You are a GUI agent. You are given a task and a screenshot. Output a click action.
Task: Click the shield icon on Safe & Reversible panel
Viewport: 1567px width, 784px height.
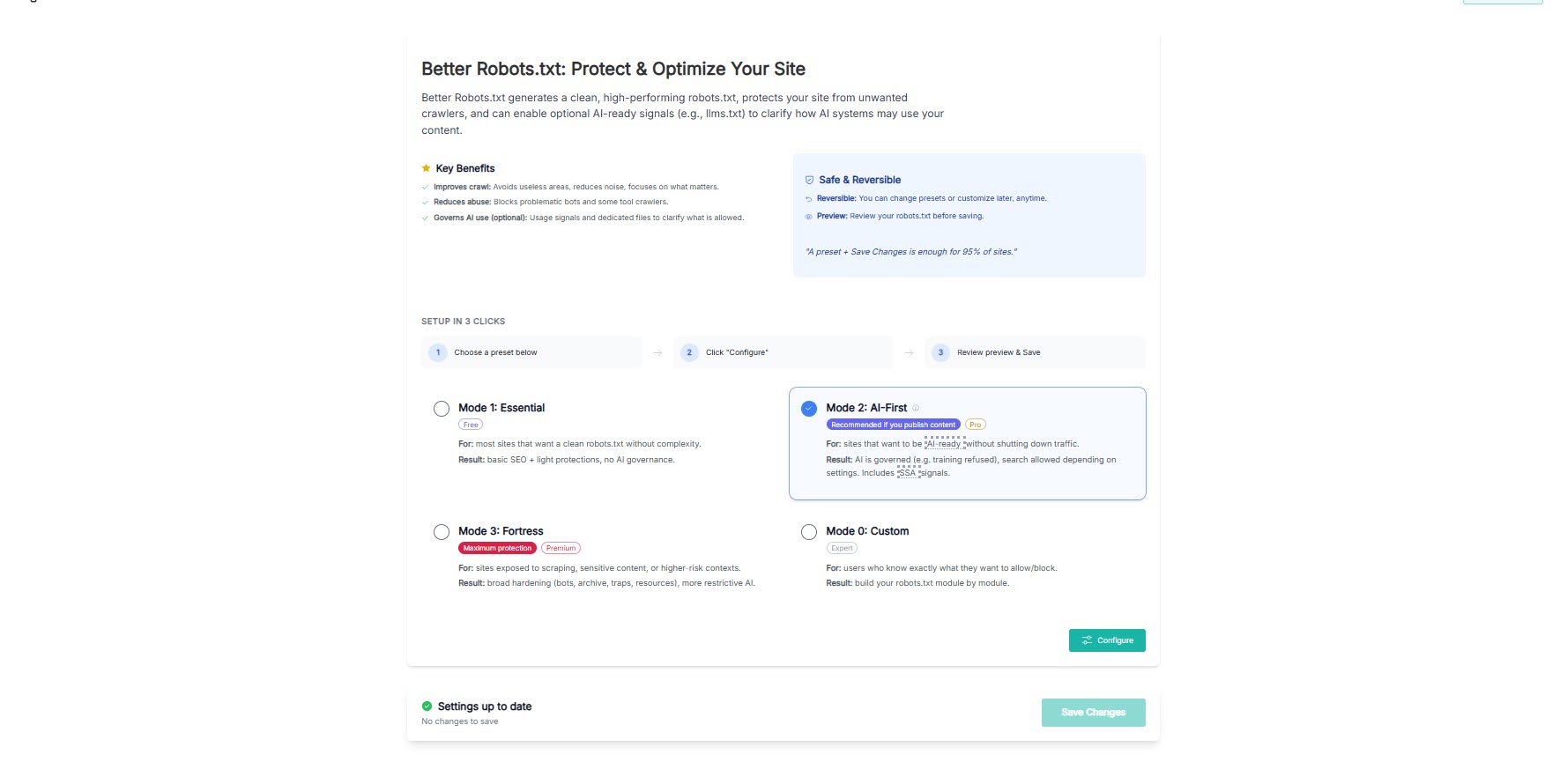(x=809, y=180)
